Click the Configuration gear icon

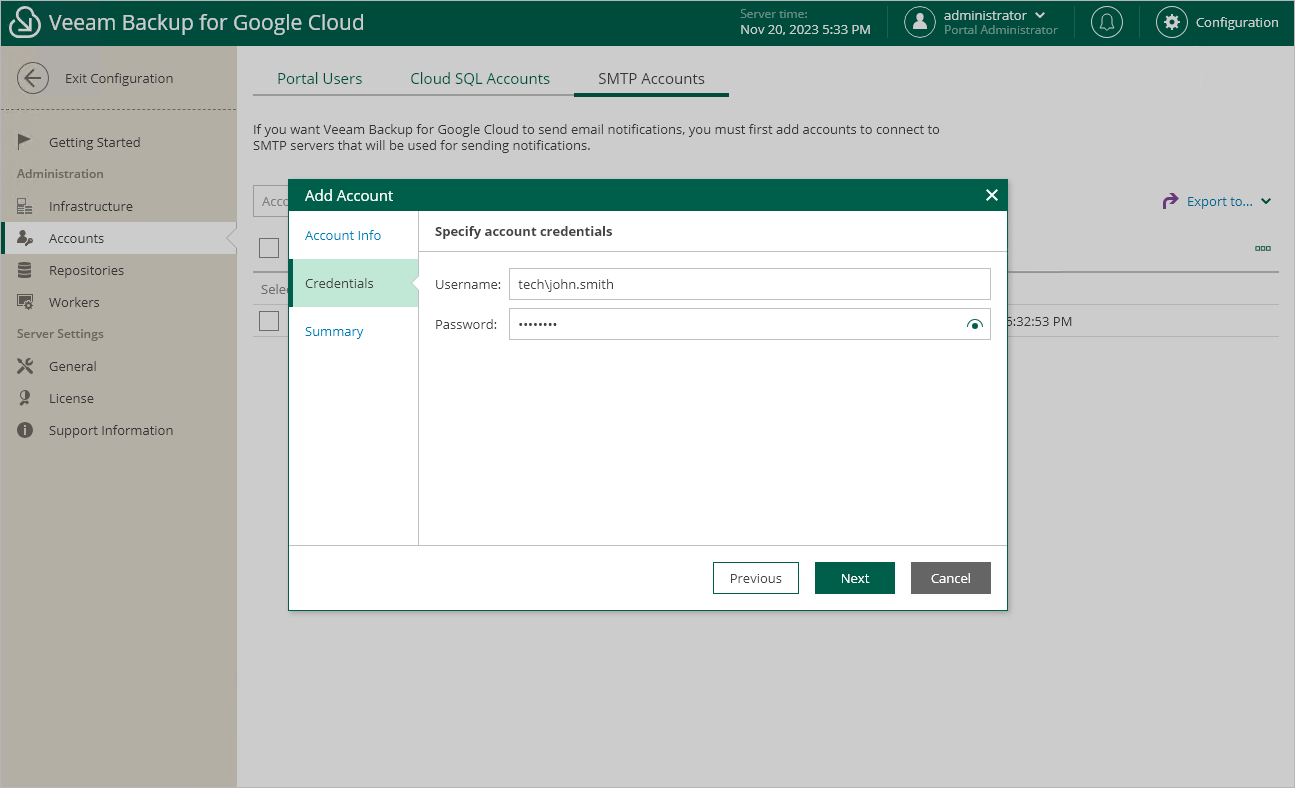(1172, 22)
